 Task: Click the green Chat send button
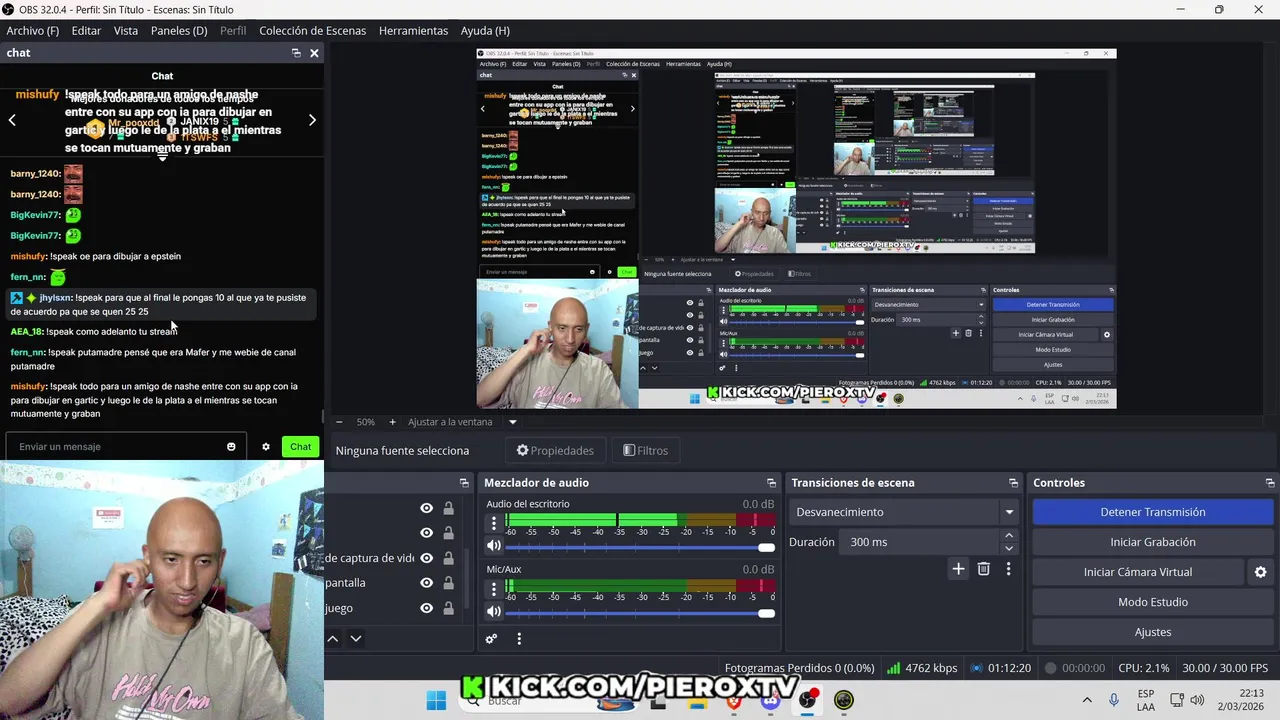[301, 447]
